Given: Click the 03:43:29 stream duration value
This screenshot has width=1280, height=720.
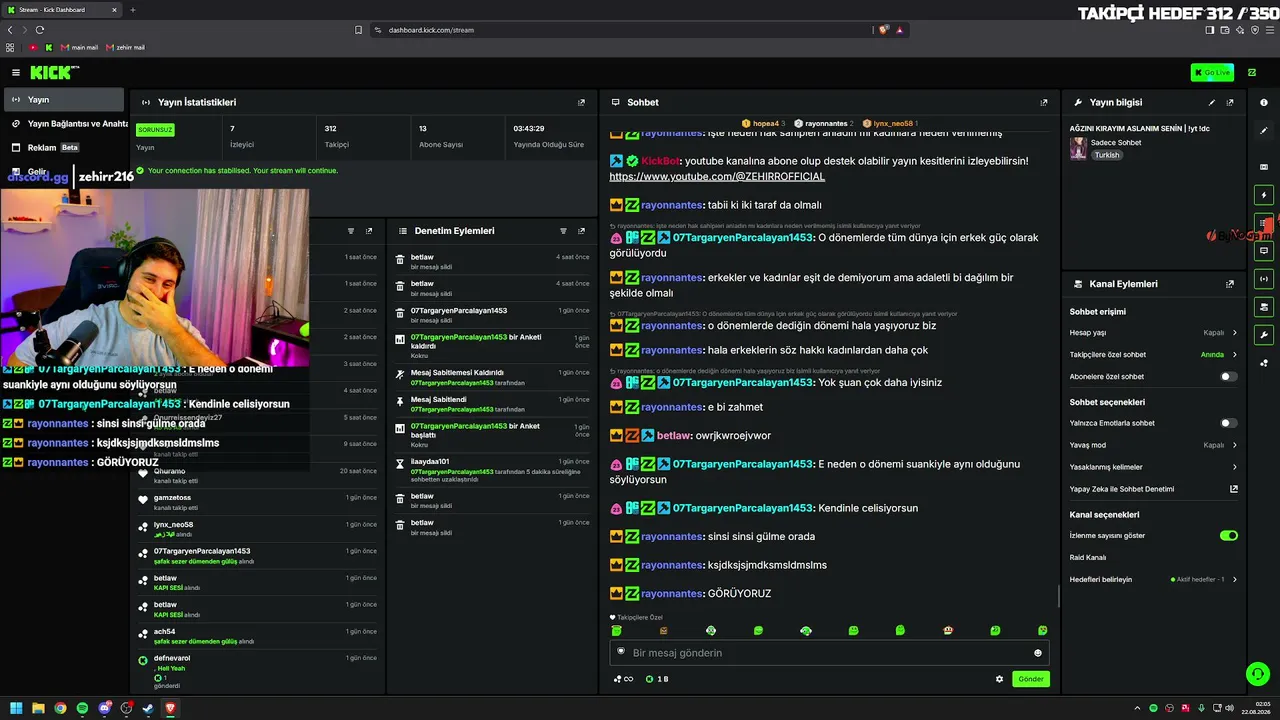Looking at the screenshot, I should tap(528, 129).
